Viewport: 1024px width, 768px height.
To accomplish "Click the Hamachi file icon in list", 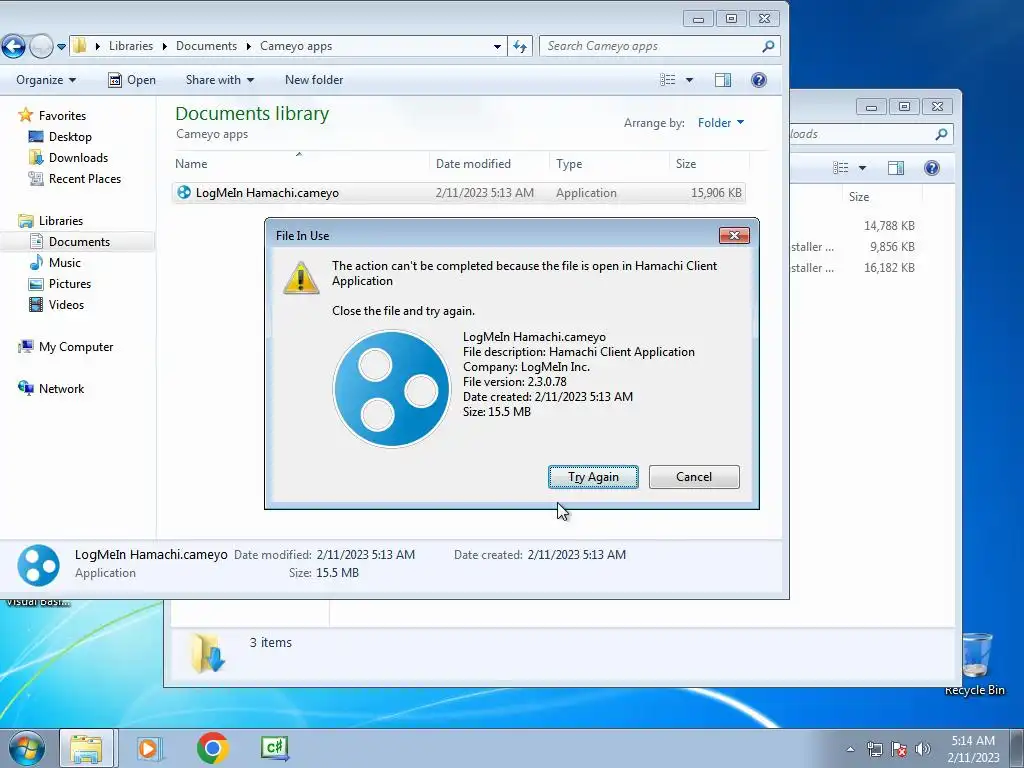I will pyautogui.click(x=184, y=193).
